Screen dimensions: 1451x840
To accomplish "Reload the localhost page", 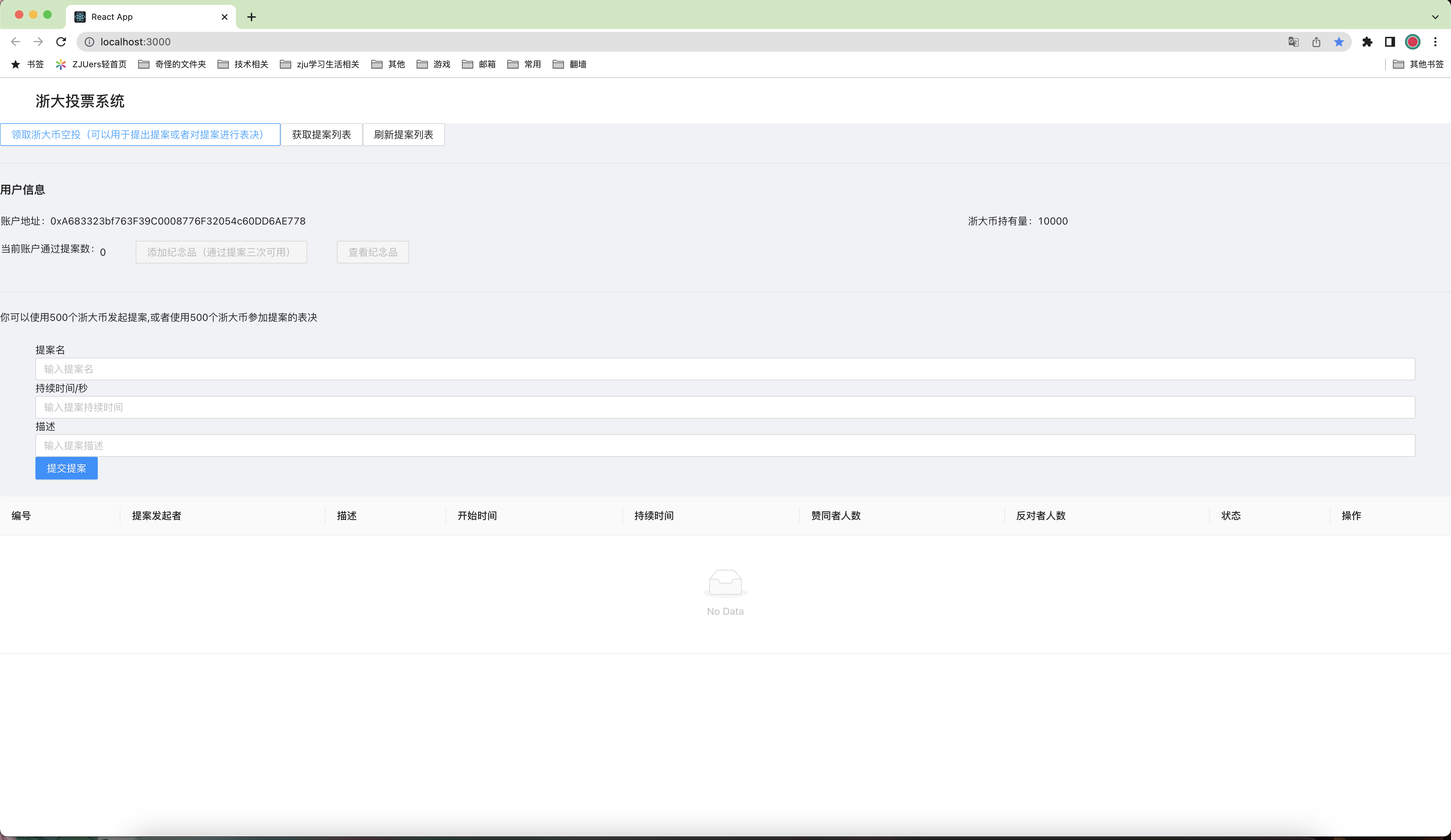I will tap(61, 41).
